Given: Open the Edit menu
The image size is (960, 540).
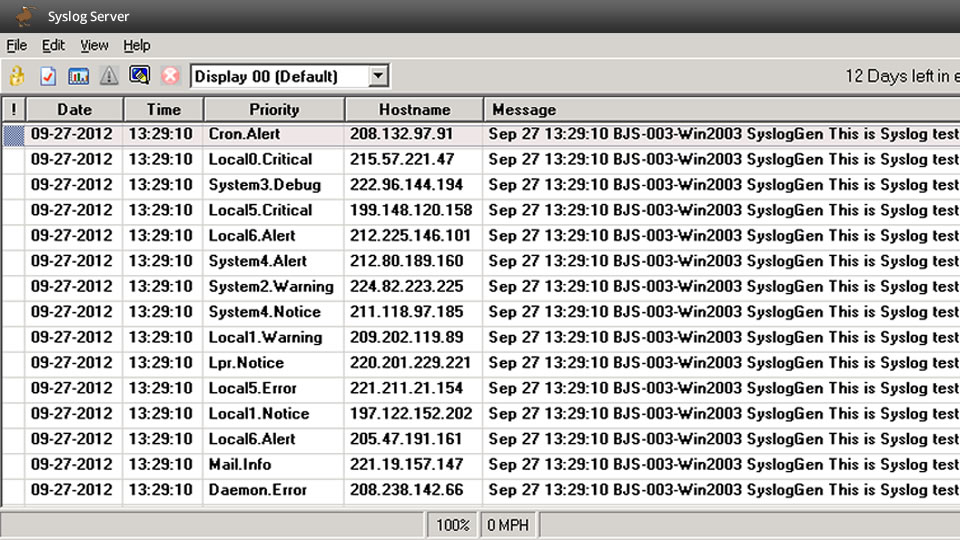Looking at the screenshot, I should point(53,45).
